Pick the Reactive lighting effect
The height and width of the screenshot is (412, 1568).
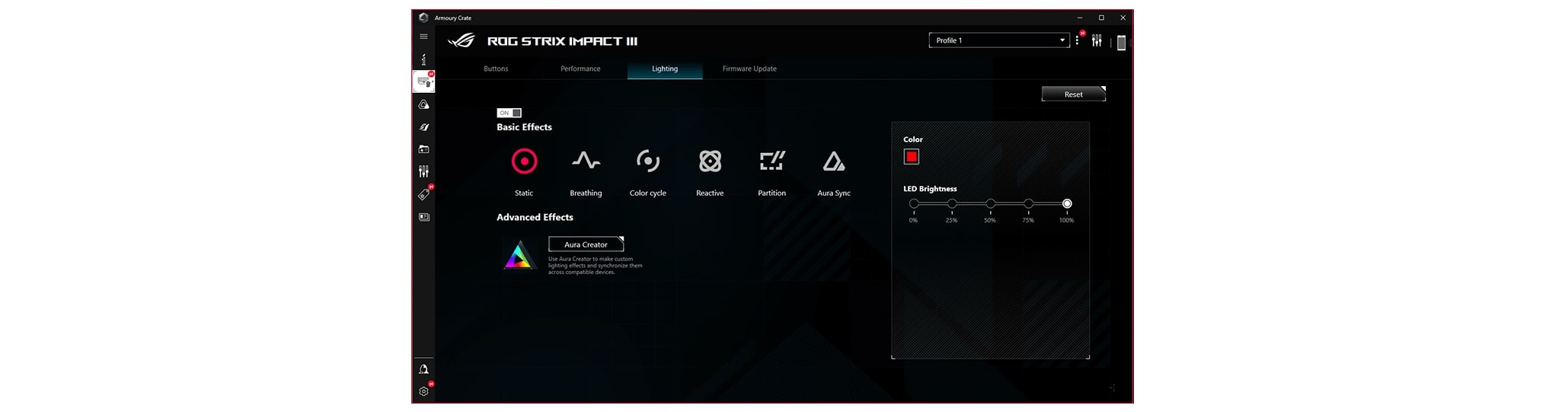point(710,161)
